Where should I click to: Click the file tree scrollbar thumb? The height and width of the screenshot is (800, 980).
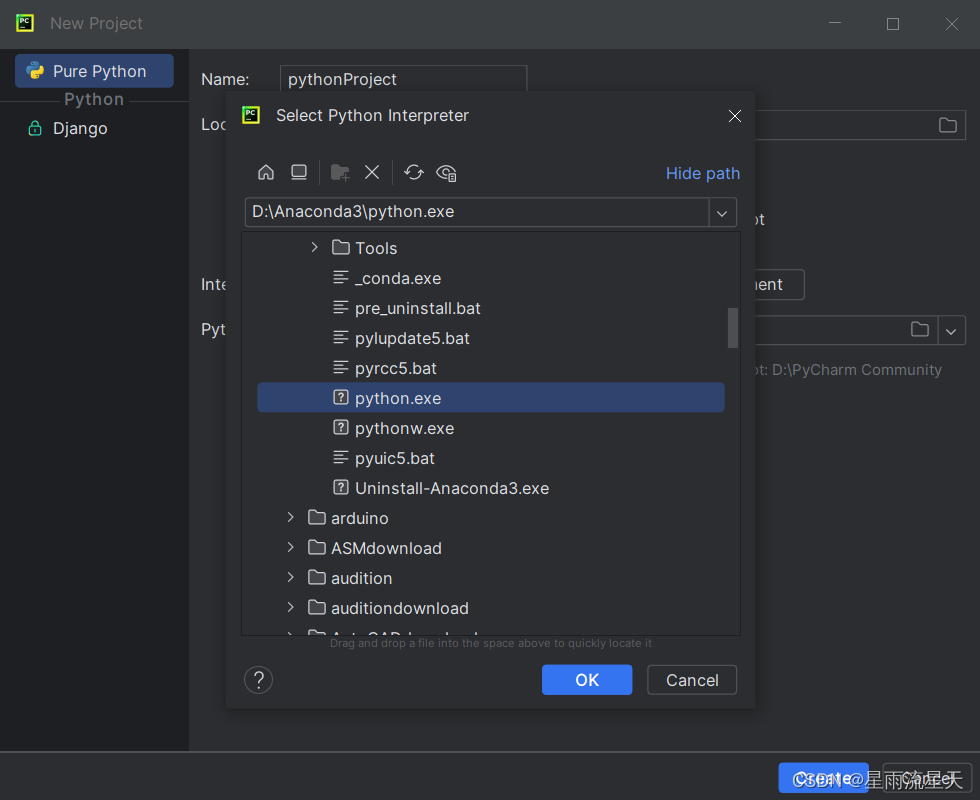tap(732, 328)
